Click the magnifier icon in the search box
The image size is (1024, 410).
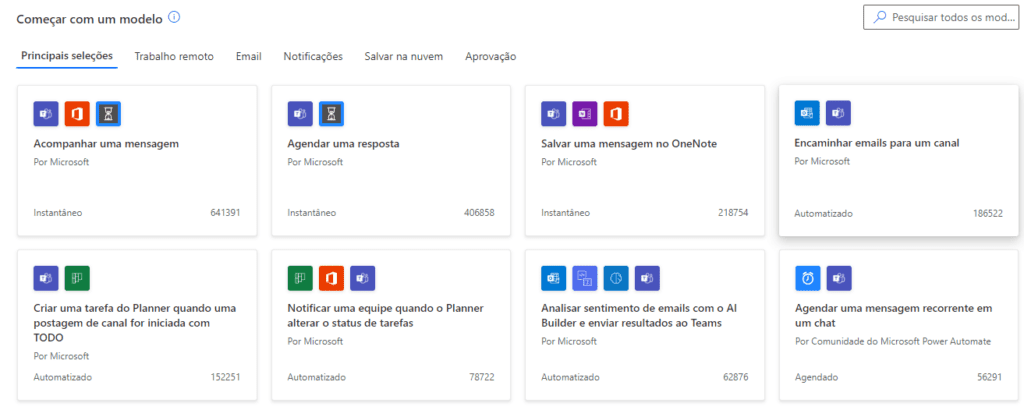pos(881,18)
